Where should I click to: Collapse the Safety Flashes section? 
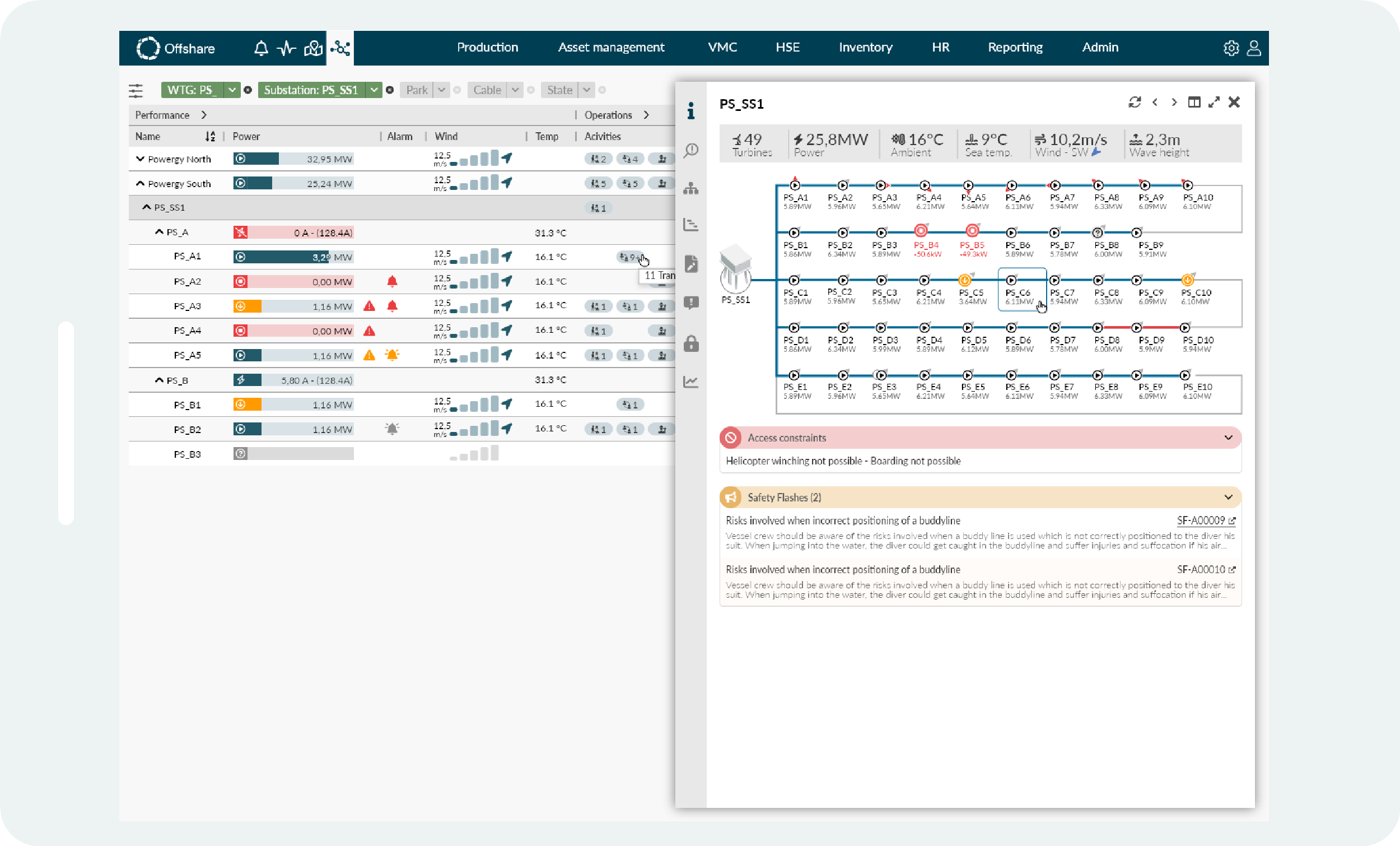pos(1228,498)
